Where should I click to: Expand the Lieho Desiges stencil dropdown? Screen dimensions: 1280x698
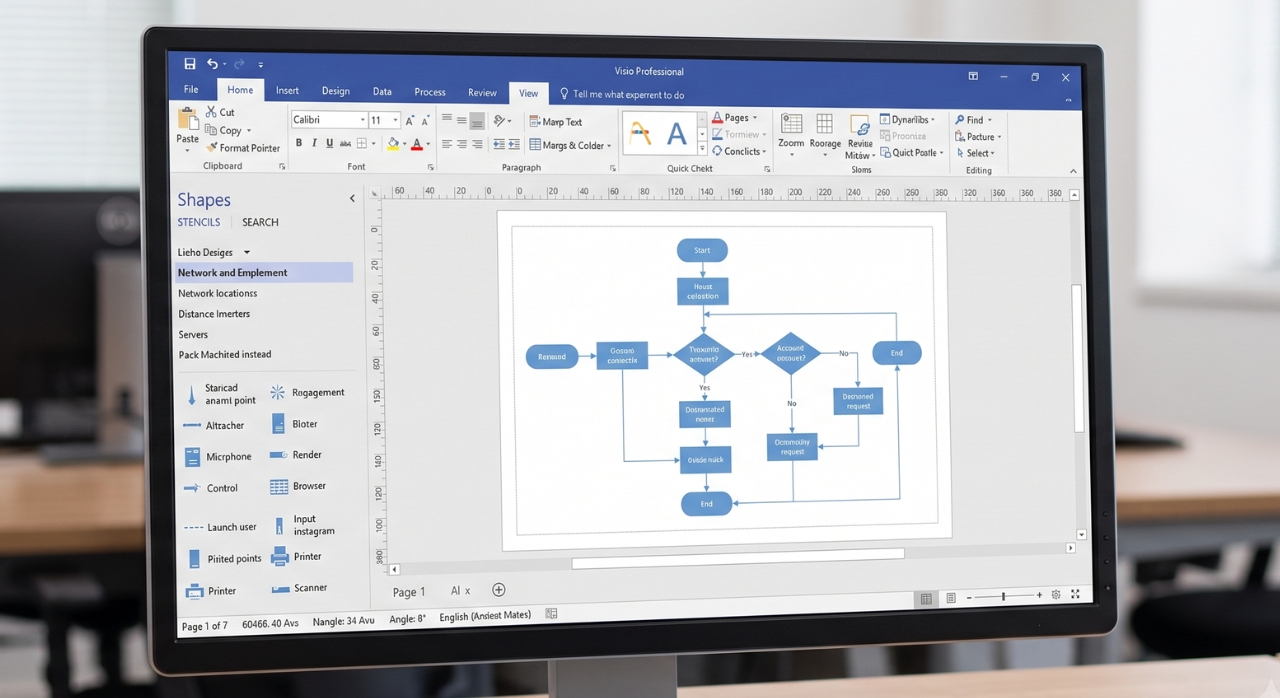pos(247,252)
